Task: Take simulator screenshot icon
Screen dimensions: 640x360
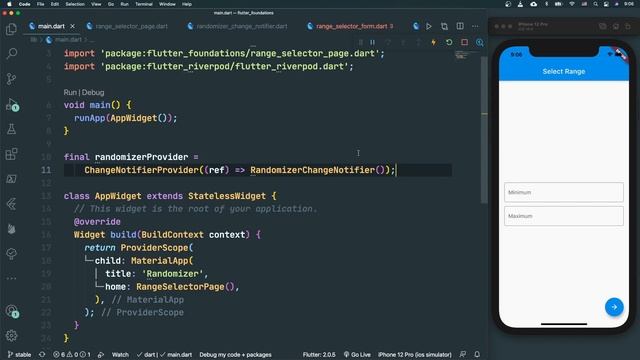Action: (602, 26)
